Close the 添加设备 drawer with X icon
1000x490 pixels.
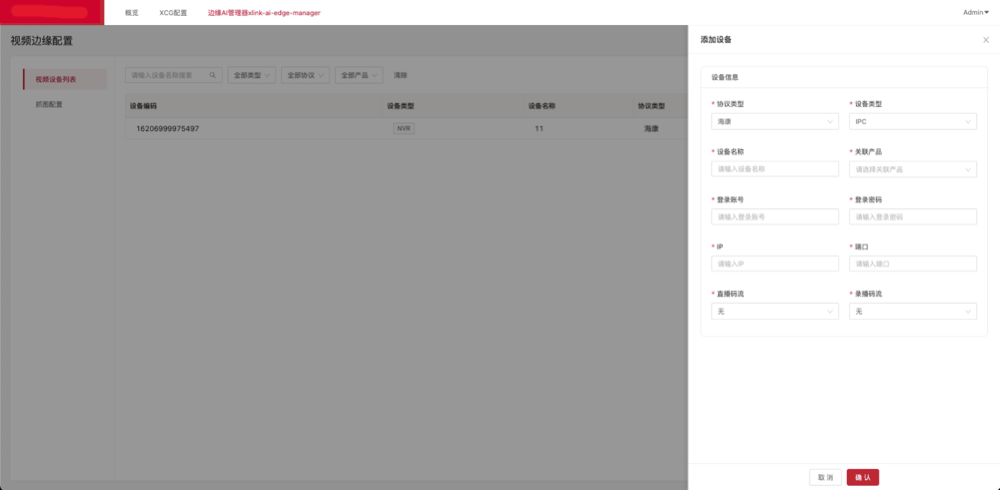986,40
